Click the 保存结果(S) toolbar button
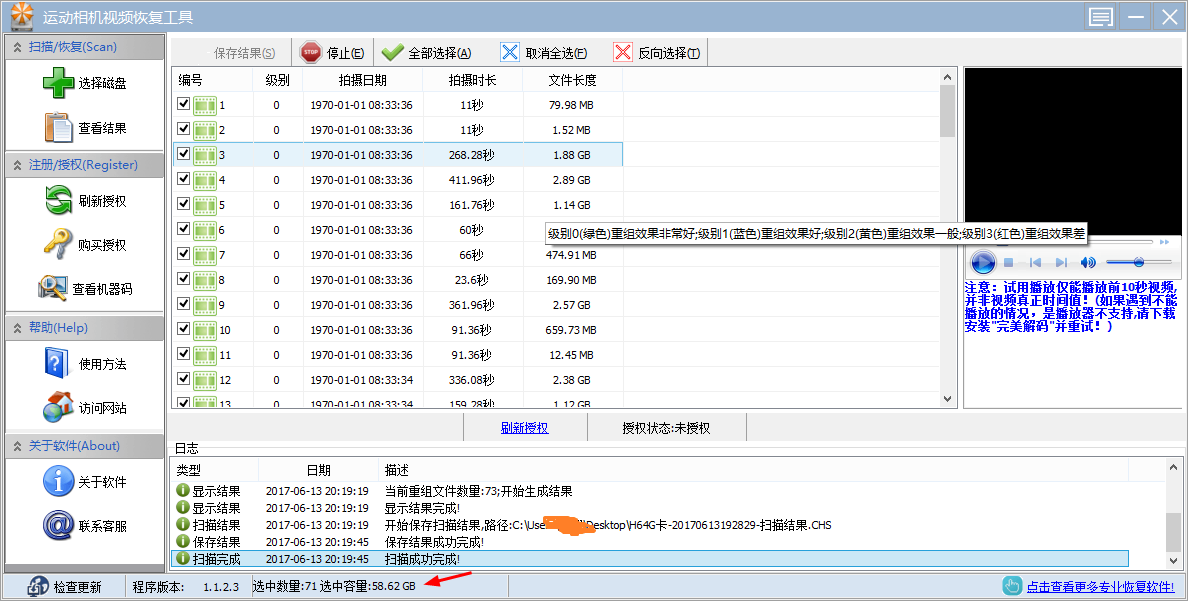 click(233, 53)
